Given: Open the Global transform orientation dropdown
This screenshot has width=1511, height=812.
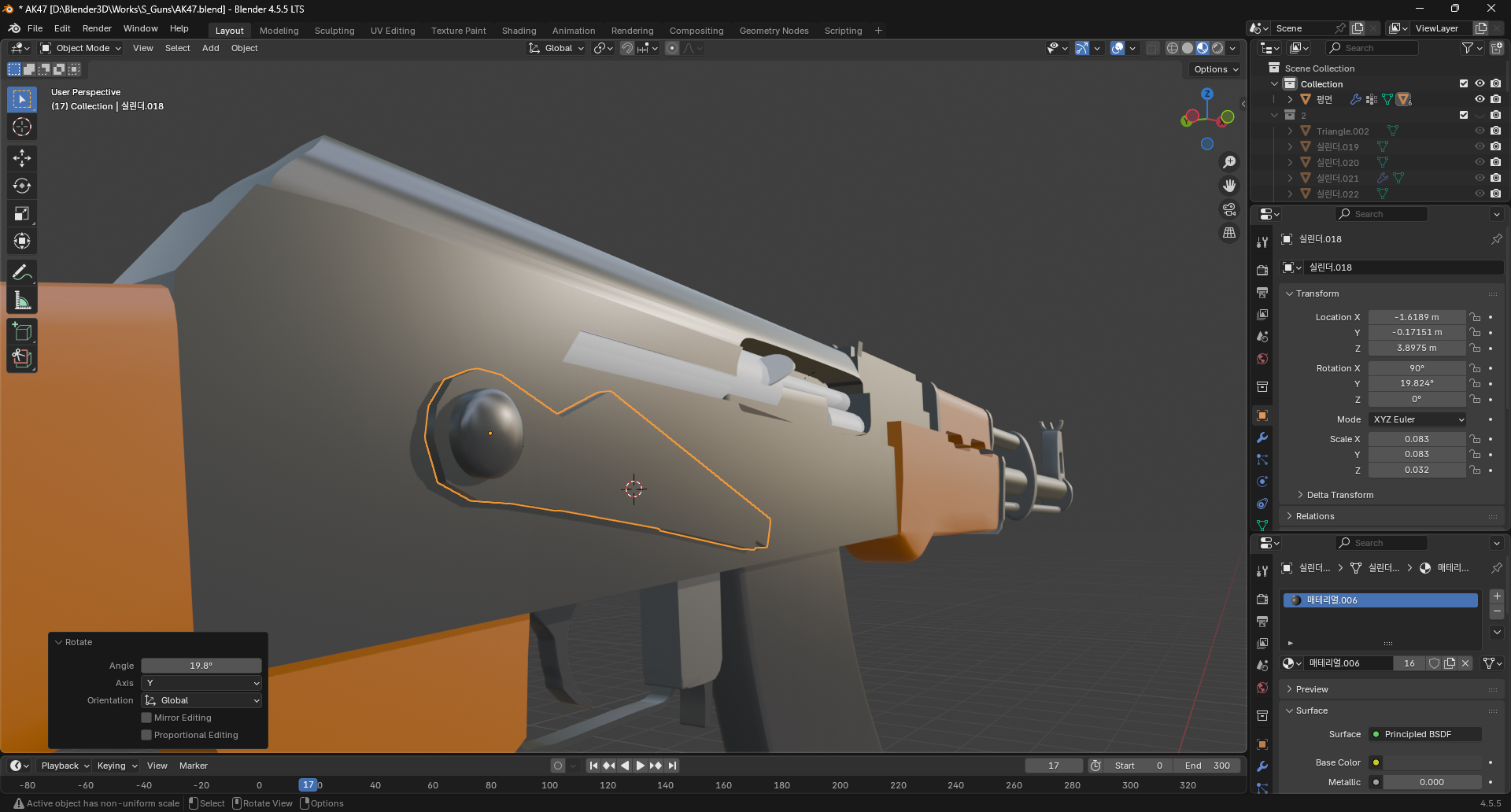Looking at the screenshot, I should (x=556, y=48).
